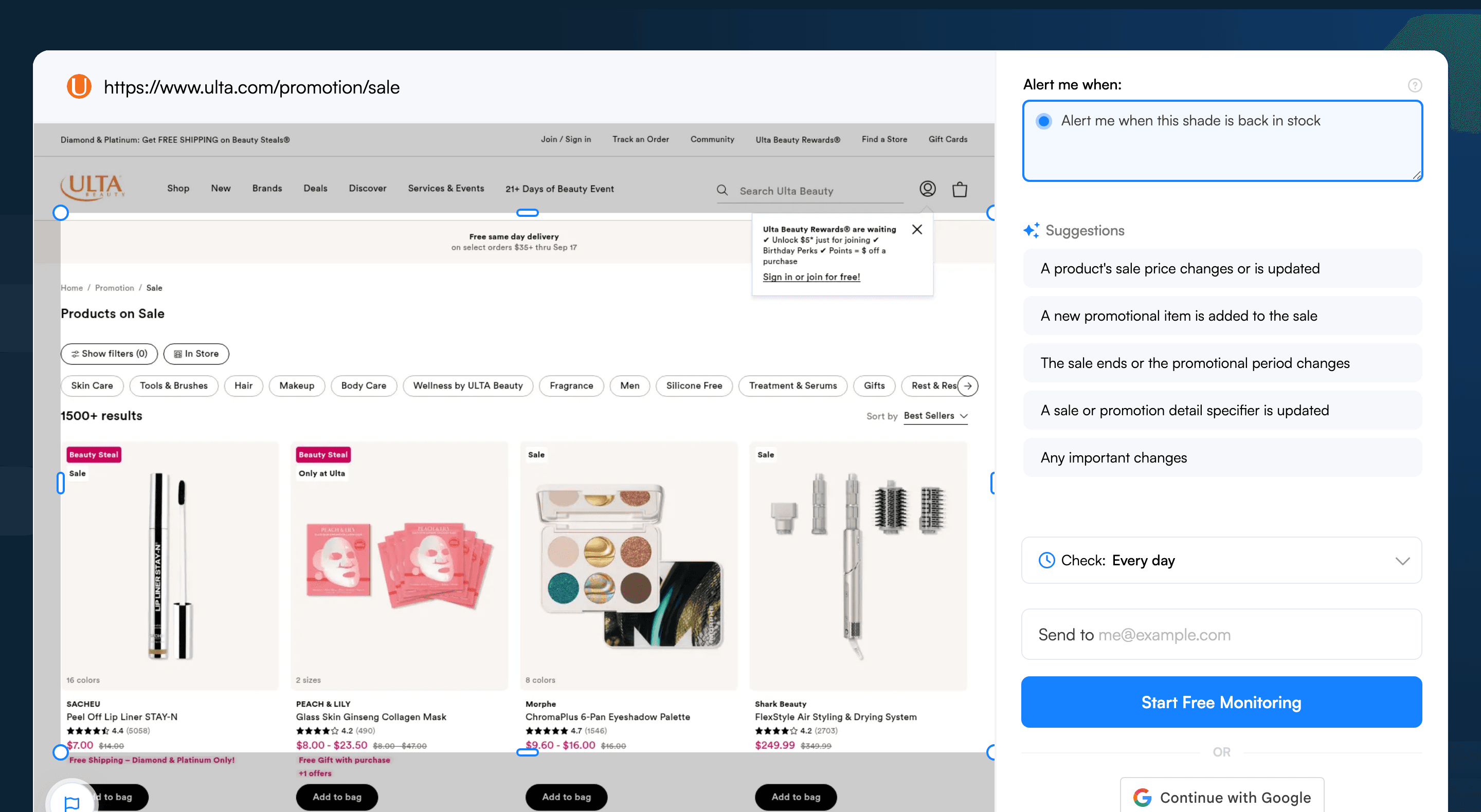
Task: Click the Alert me when text area
Action: 1222,141
